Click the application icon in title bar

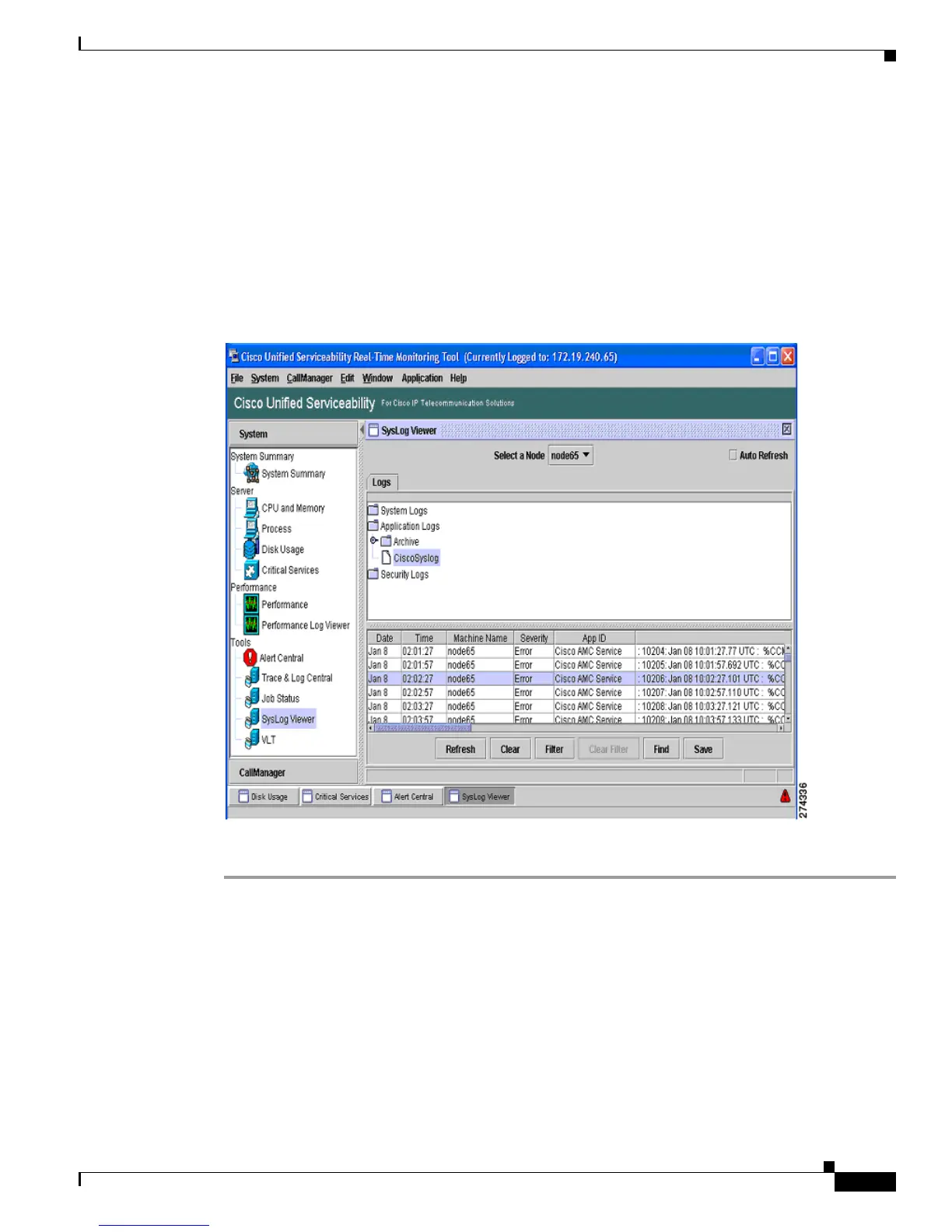(234, 356)
